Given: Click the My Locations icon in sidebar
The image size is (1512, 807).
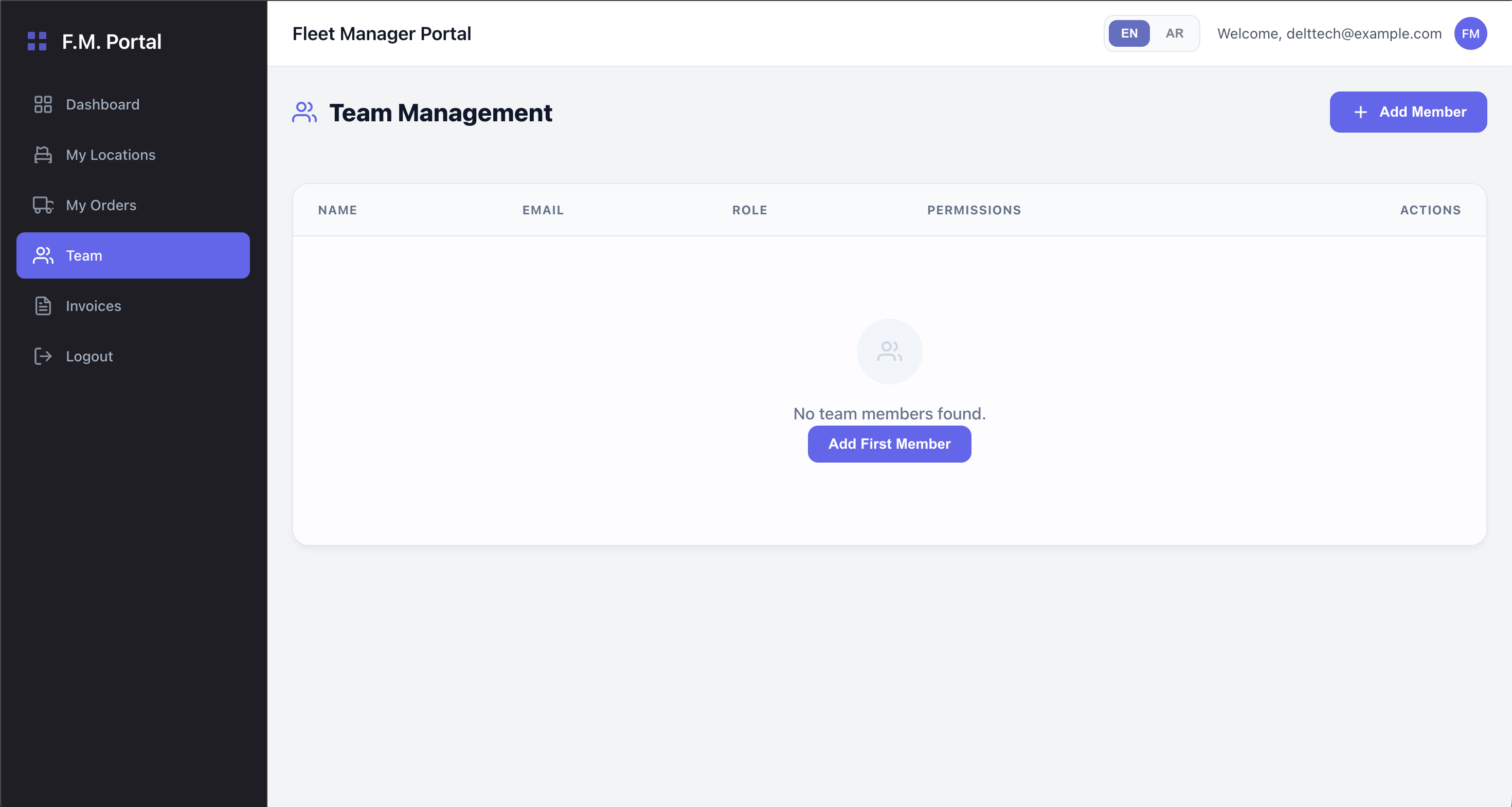Looking at the screenshot, I should pos(43,155).
